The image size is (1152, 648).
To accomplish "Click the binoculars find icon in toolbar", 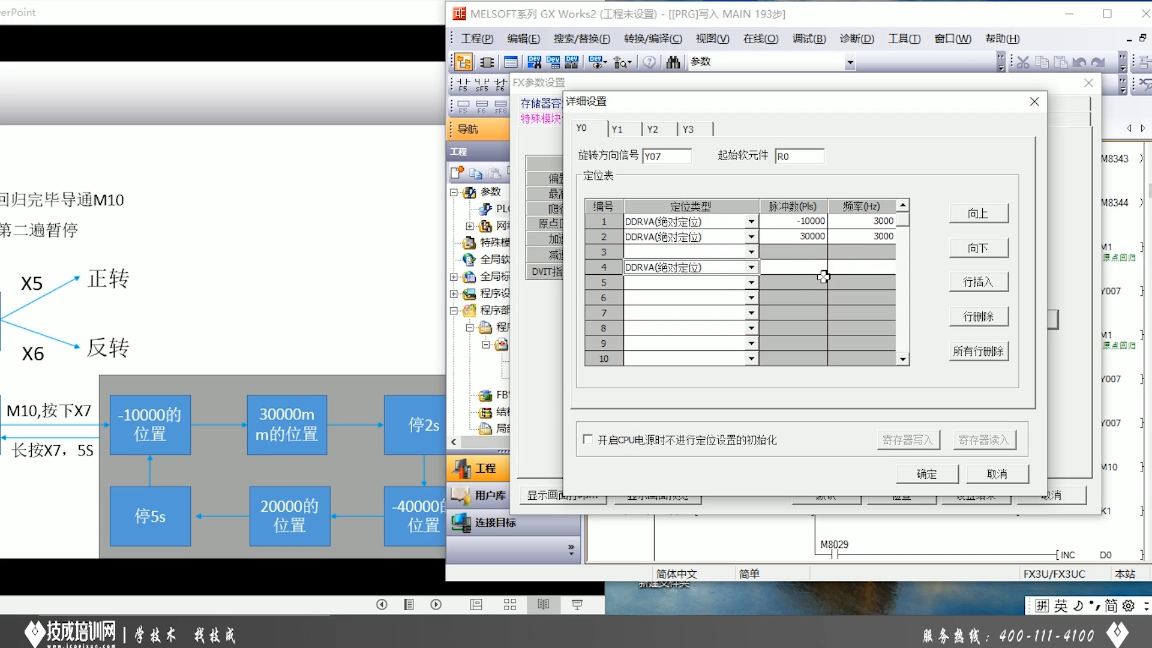I will [673, 62].
